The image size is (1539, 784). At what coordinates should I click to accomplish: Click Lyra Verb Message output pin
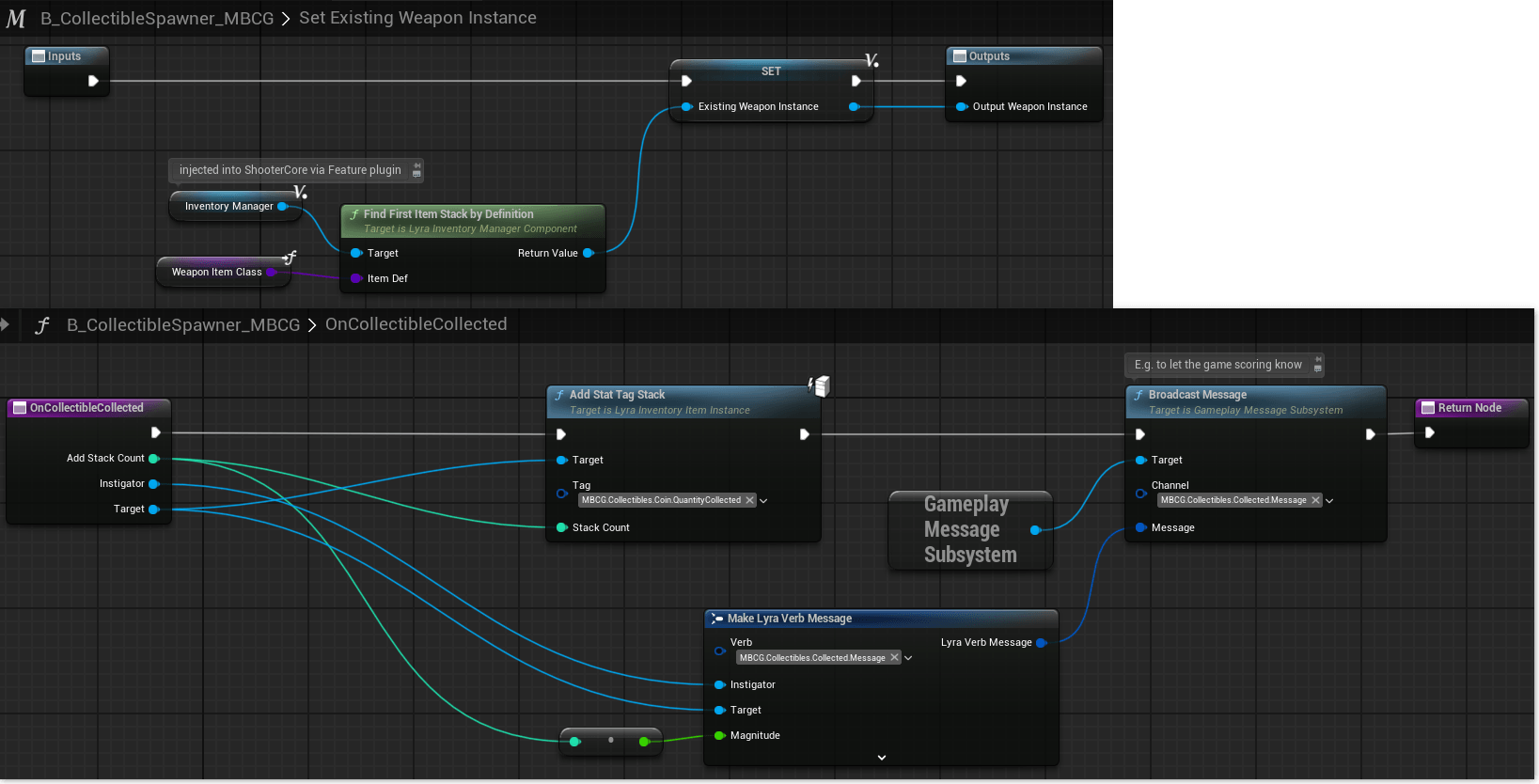click(x=1042, y=643)
